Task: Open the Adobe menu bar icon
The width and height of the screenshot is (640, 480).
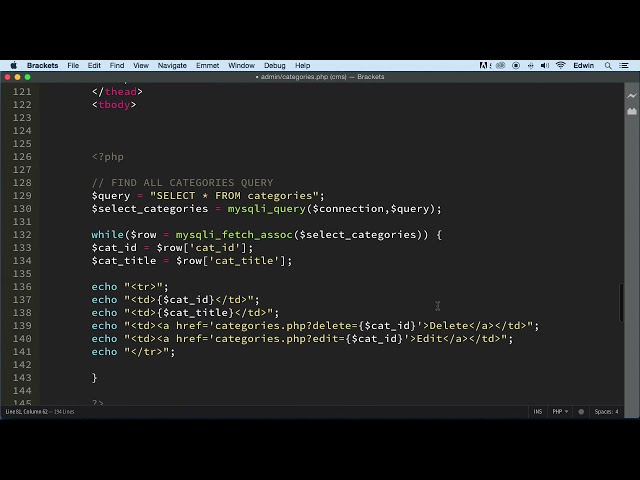Action: pyautogui.click(x=484, y=65)
